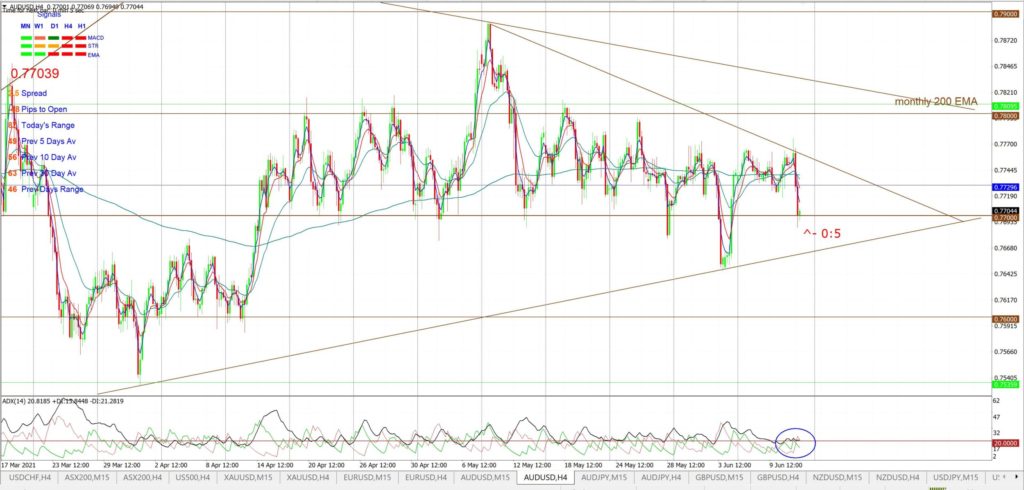Image resolution: width=1024 pixels, height=490 pixels.
Task: Click the H1 timeframe column header
Action: [82, 25]
